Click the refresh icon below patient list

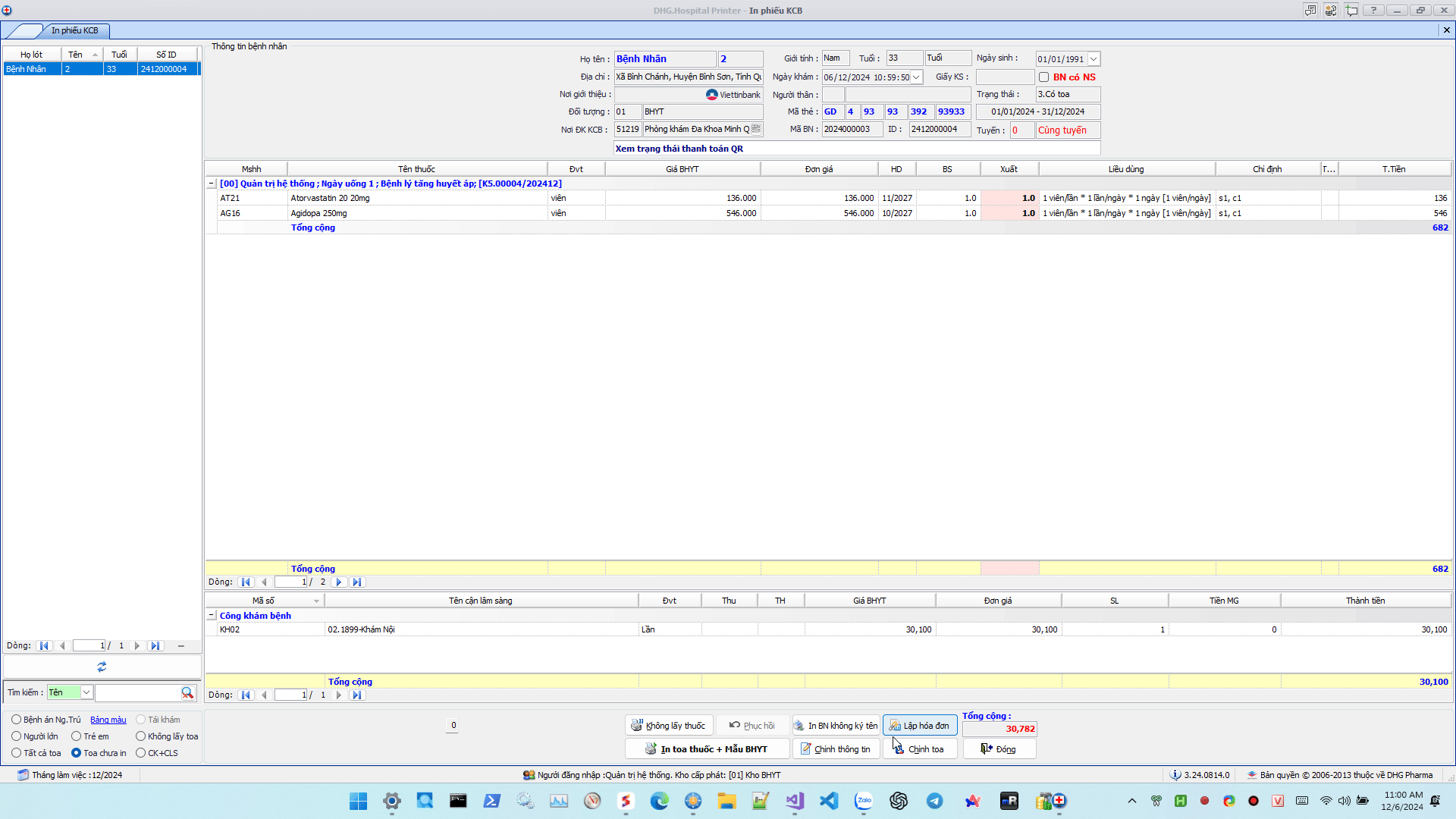tap(102, 667)
